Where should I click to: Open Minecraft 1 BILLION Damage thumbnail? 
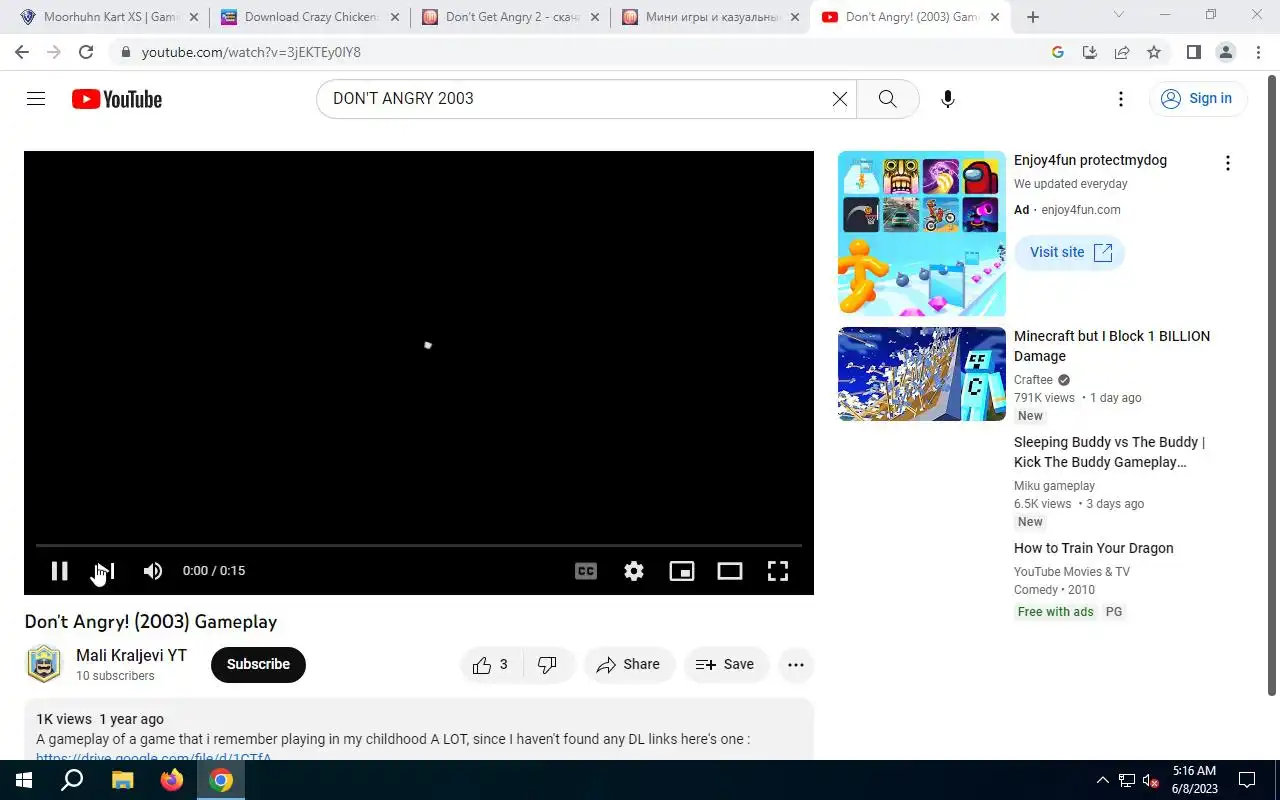pyautogui.click(x=922, y=374)
